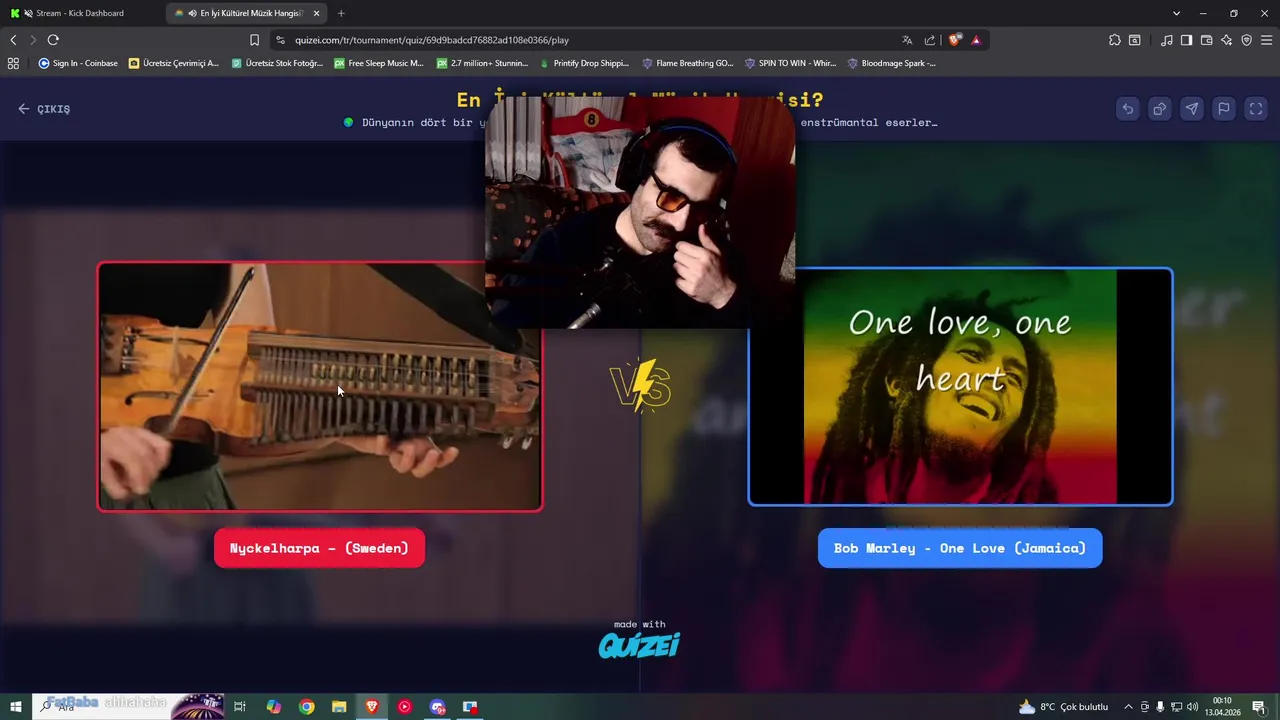Click the site settings icon before URL

pos(280,40)
